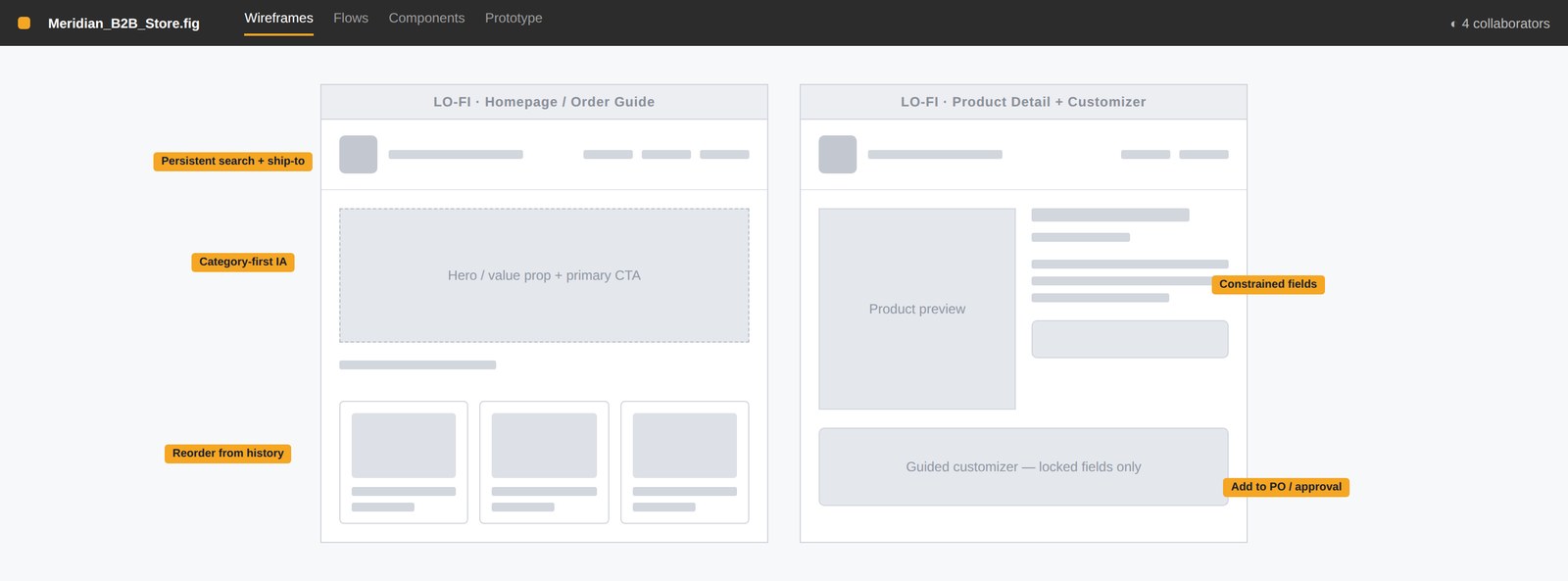Expand the 4 collaborators chevron

pyautogui.click(x=1452, y=24)
